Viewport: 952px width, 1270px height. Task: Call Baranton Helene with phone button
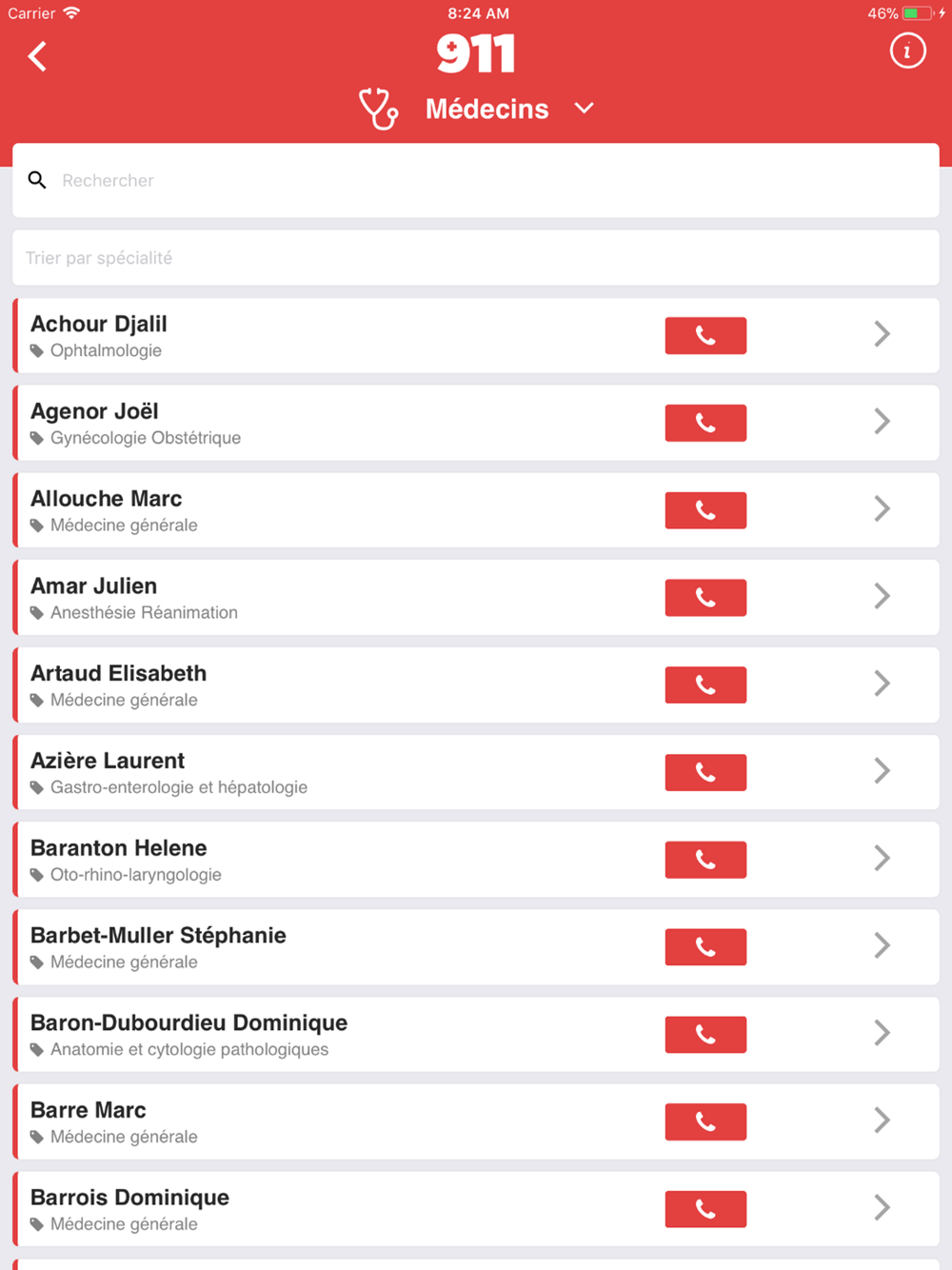coord(705,860)
